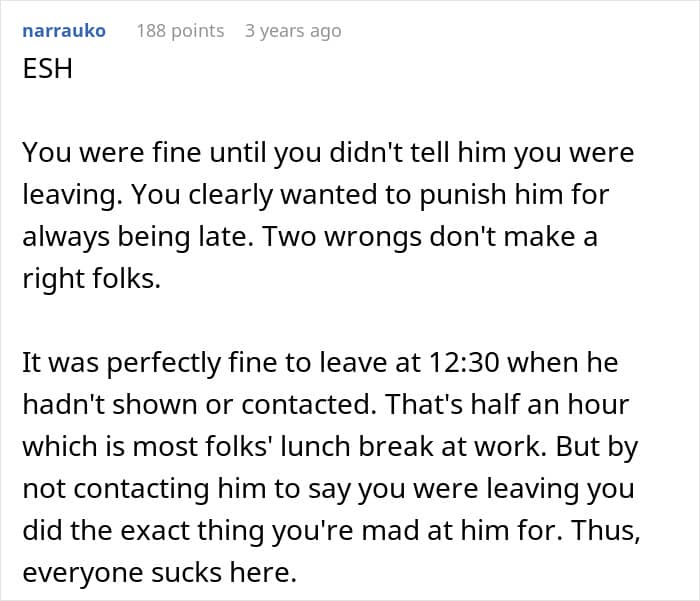This screenshot has height=601, width=700.
Task: Click the phrase "That's half an hour"
Action: click(507, 405)
